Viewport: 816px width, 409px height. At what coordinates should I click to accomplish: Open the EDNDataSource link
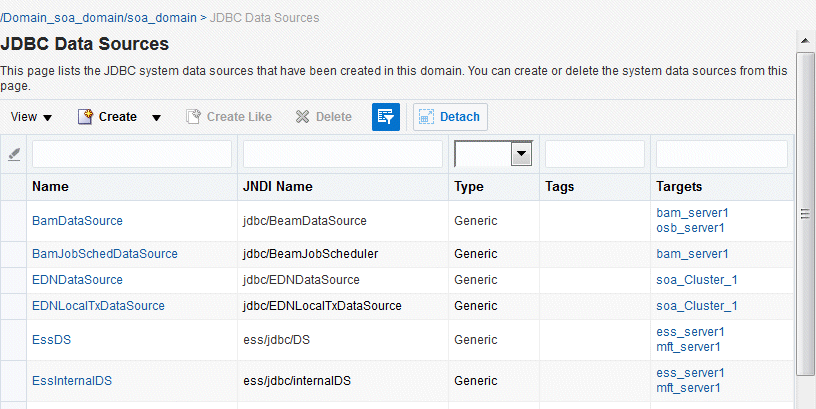click(x=78, y=280)
